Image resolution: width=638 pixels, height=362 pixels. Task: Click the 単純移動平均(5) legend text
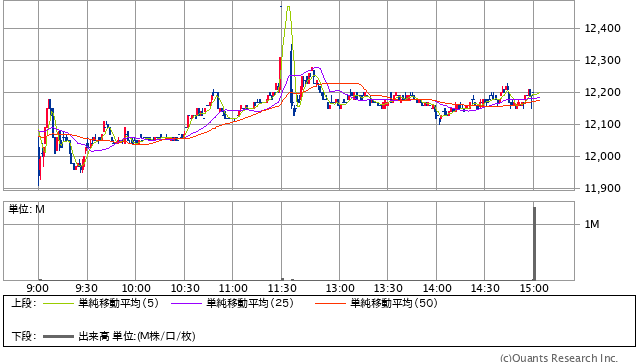coord(118,303)
